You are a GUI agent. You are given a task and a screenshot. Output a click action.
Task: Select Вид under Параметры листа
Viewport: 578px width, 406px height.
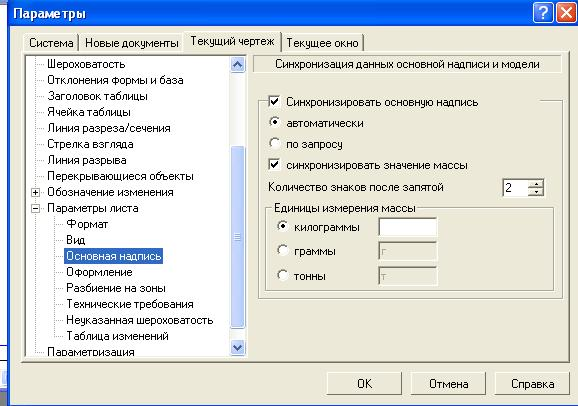(x=76, y=240)
